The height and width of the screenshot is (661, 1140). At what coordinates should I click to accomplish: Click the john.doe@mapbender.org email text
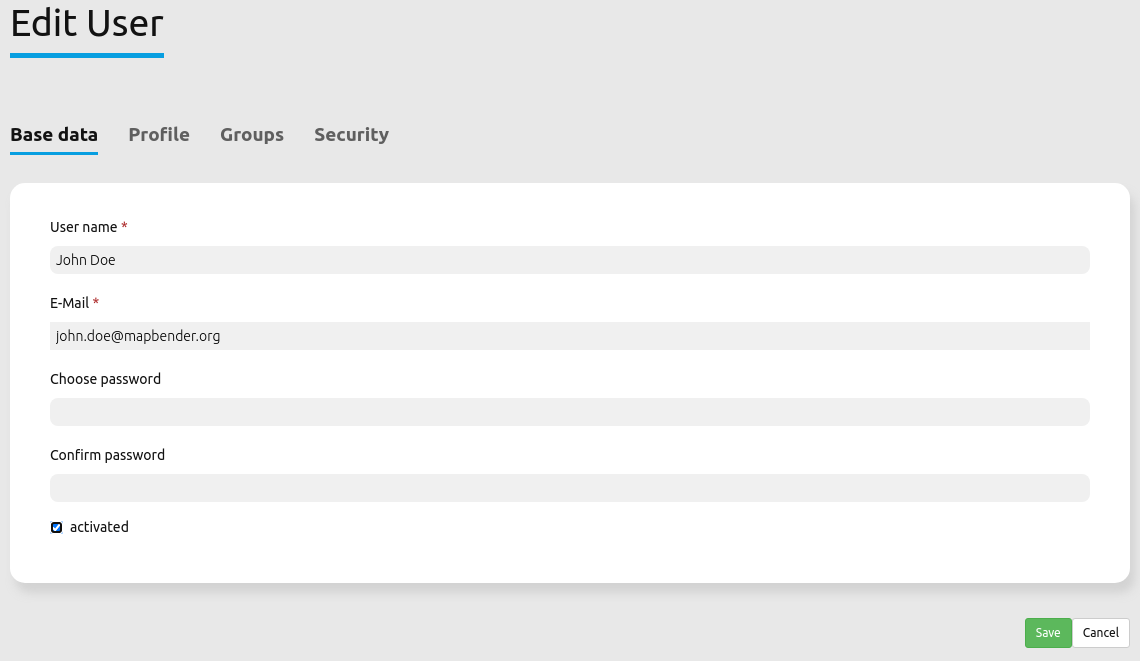pos(138,336)
